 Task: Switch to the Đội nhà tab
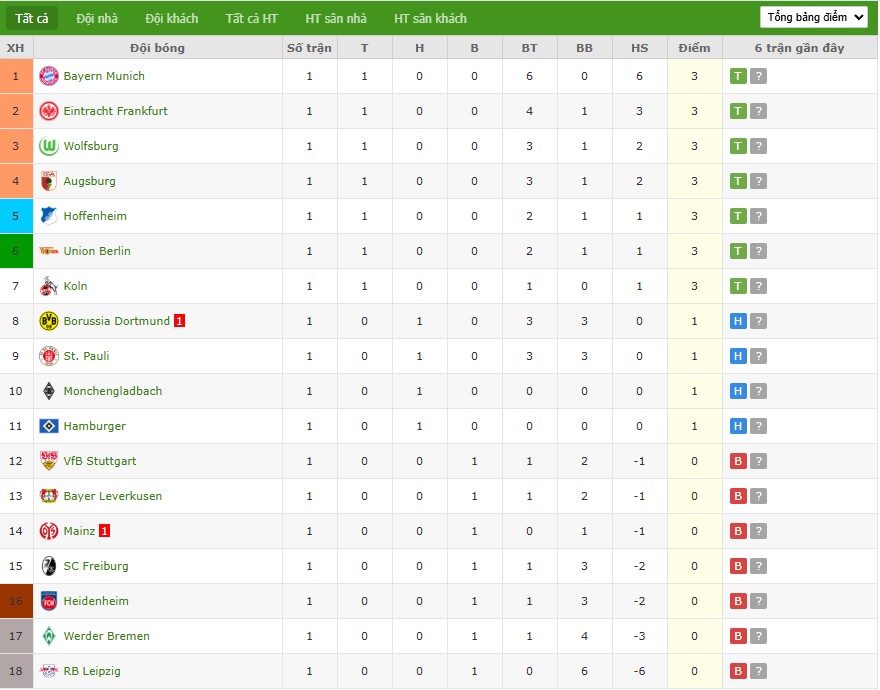point(97,18)
